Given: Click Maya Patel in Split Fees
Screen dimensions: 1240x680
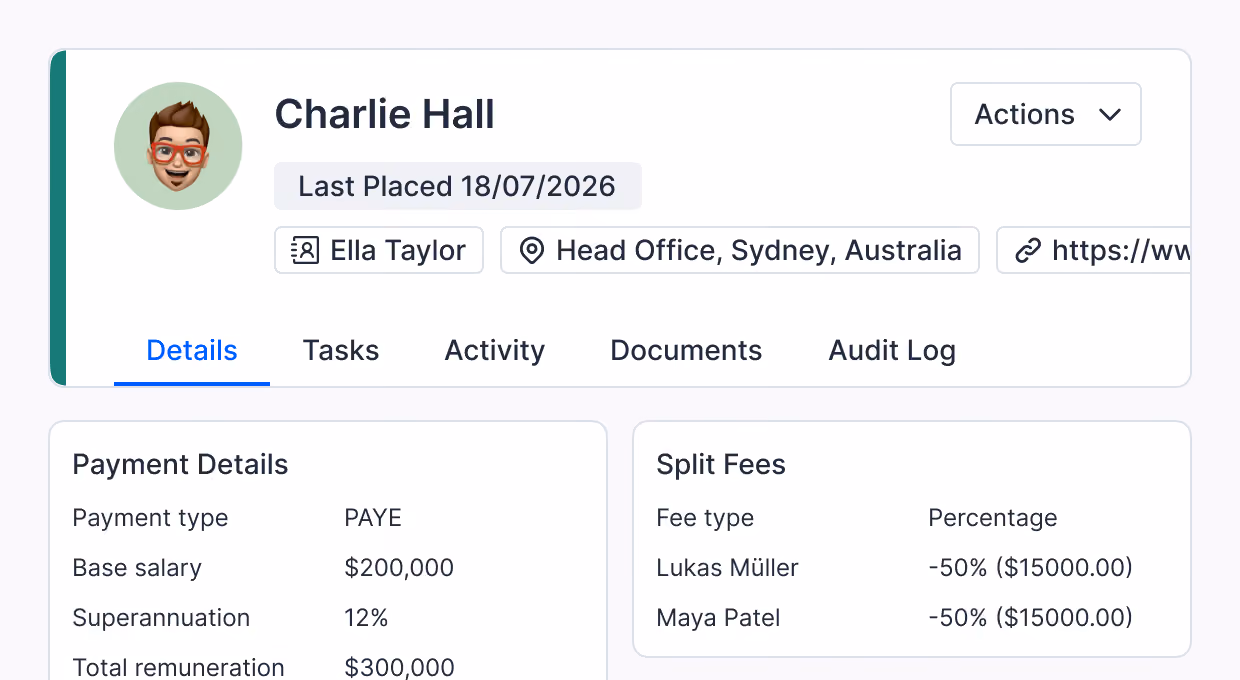Looking at the screenshot, I should (x=718, y=618).
